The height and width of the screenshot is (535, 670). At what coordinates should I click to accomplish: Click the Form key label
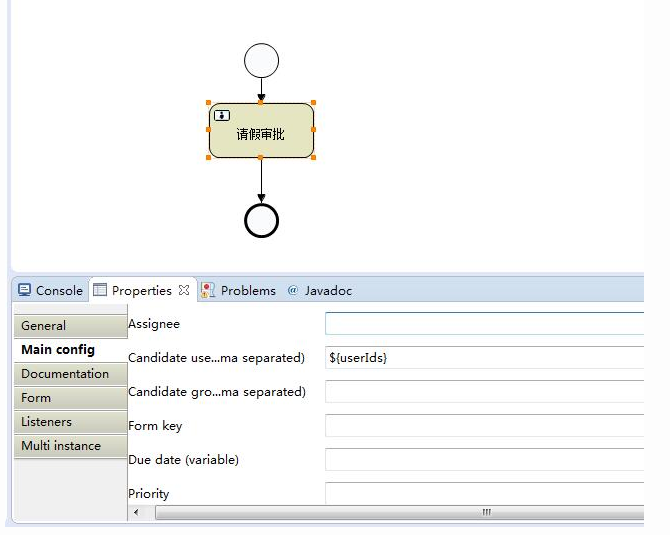click(x=155, y=426)
